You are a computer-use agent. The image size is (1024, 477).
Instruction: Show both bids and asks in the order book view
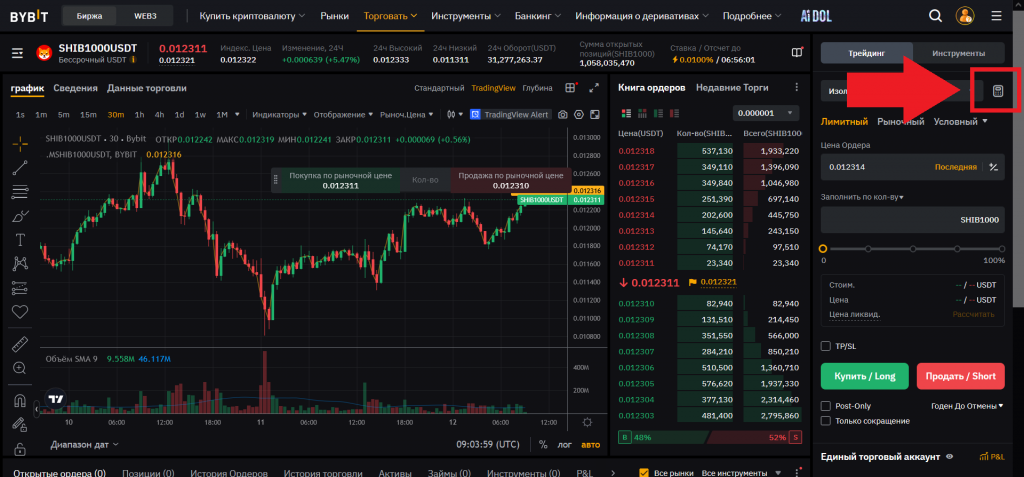pos(627,113)
